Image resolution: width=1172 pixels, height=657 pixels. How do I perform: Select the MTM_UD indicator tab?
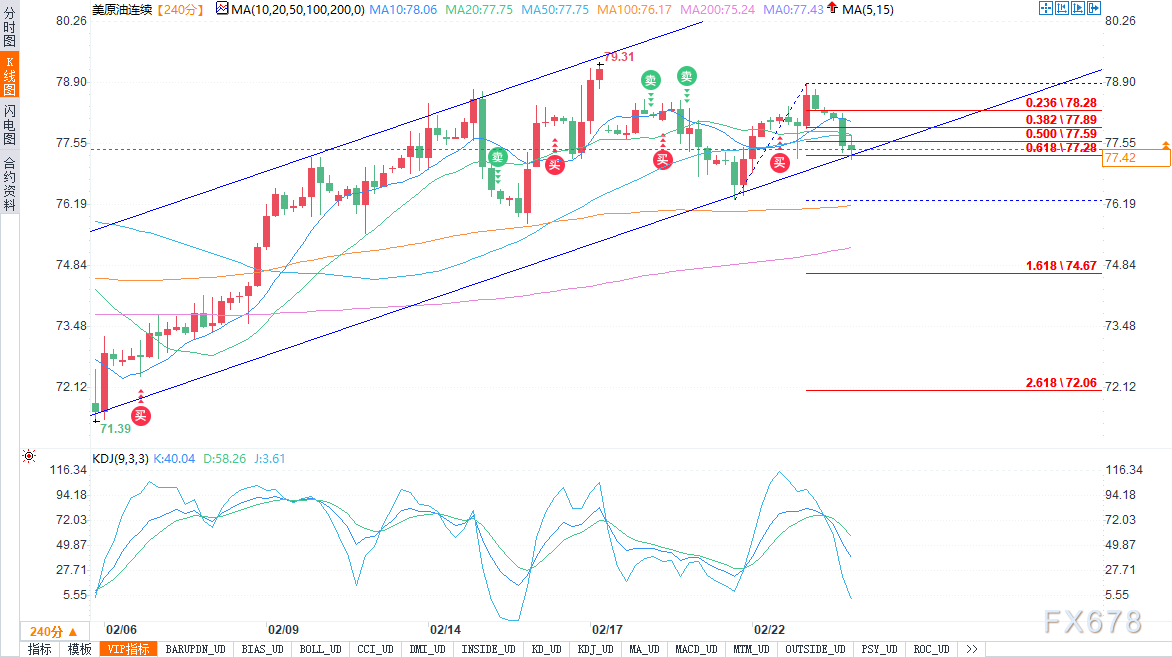[751, 649]
